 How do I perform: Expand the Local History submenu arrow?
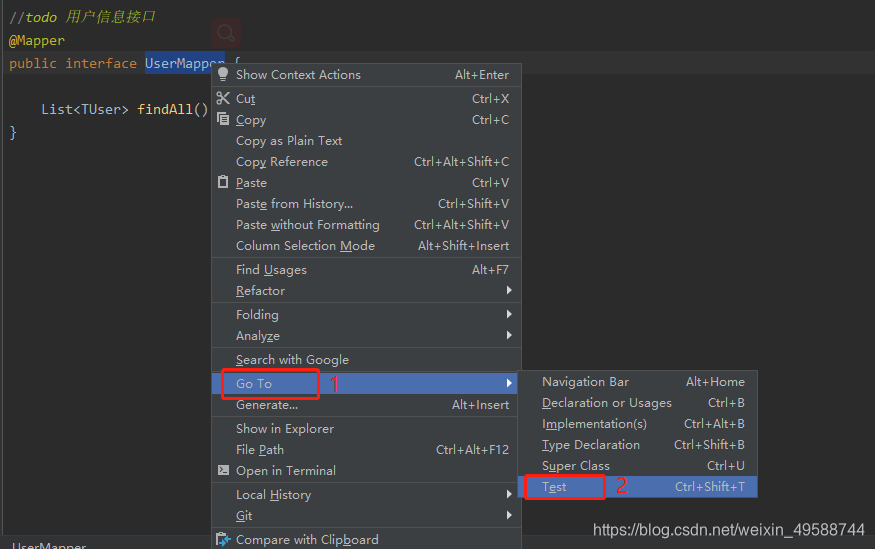point(509,494)
